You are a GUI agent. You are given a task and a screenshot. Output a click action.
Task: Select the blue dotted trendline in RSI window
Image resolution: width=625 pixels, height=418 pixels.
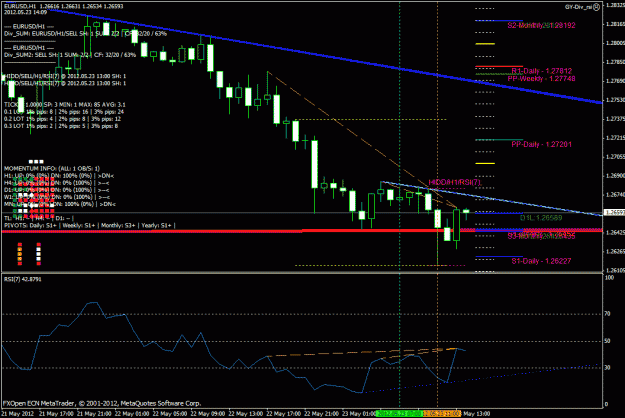coord(480,379)
